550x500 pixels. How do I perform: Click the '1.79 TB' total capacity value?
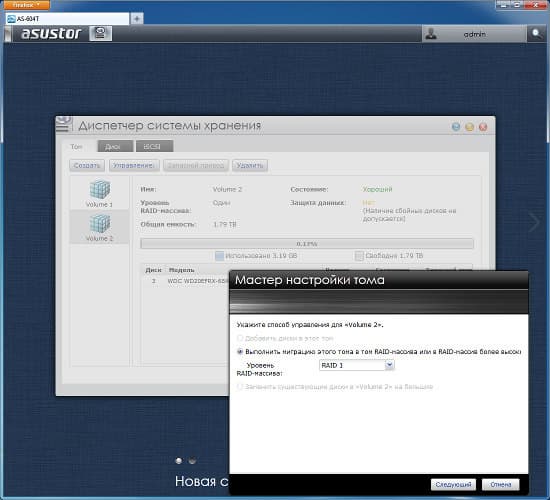[x=225, y=224]
